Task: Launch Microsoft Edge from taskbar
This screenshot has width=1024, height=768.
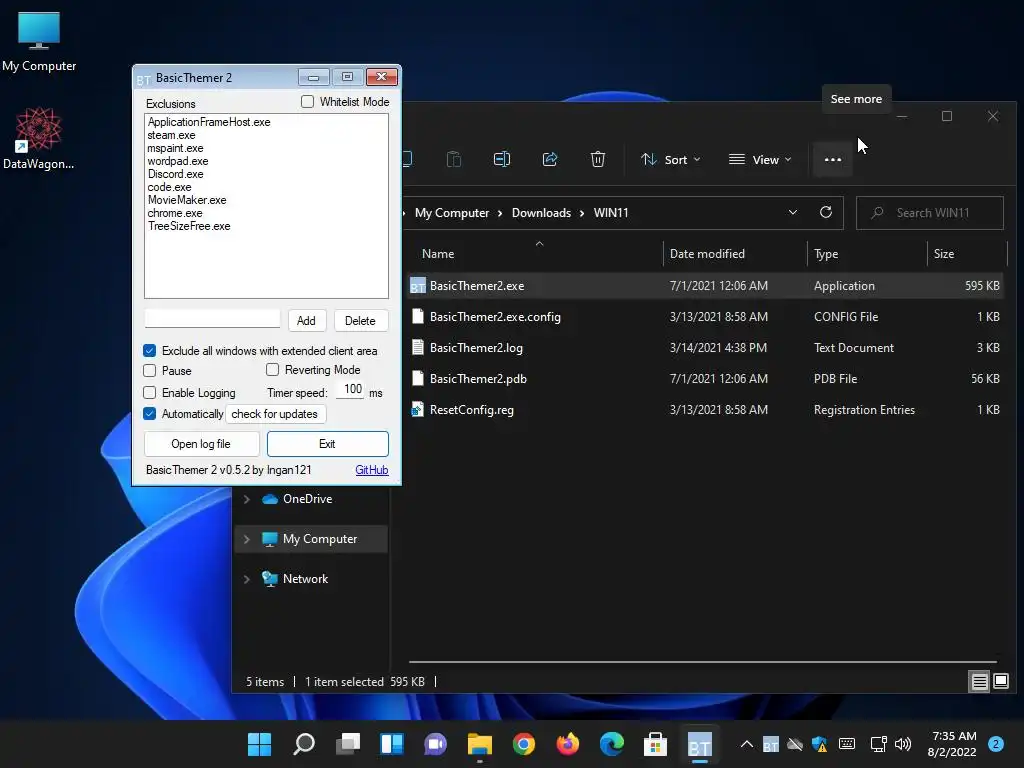Action: (612, 744)
